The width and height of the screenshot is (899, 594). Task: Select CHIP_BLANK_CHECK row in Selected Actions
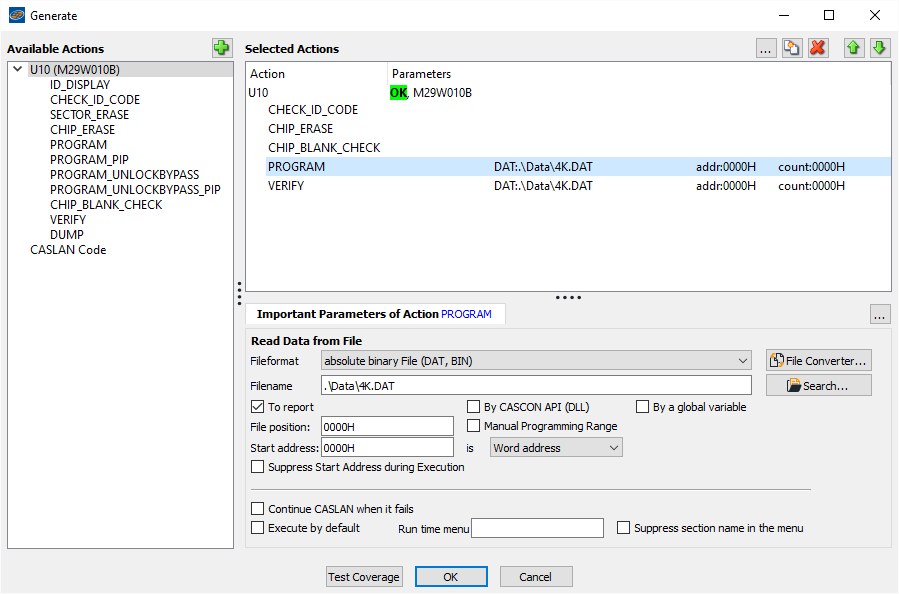(578, 148)
